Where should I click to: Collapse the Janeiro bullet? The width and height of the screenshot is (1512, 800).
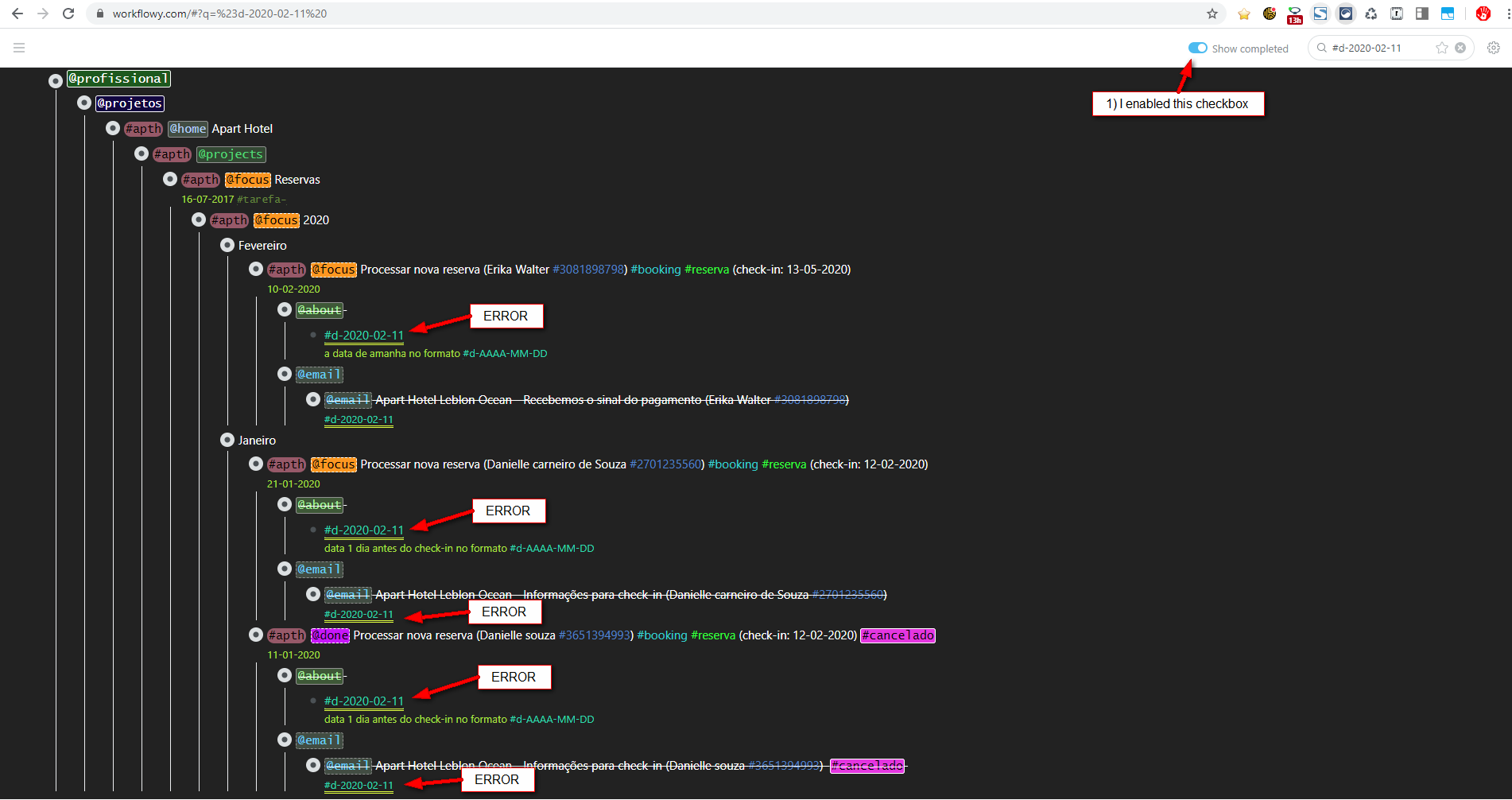(x=227, y=441)
